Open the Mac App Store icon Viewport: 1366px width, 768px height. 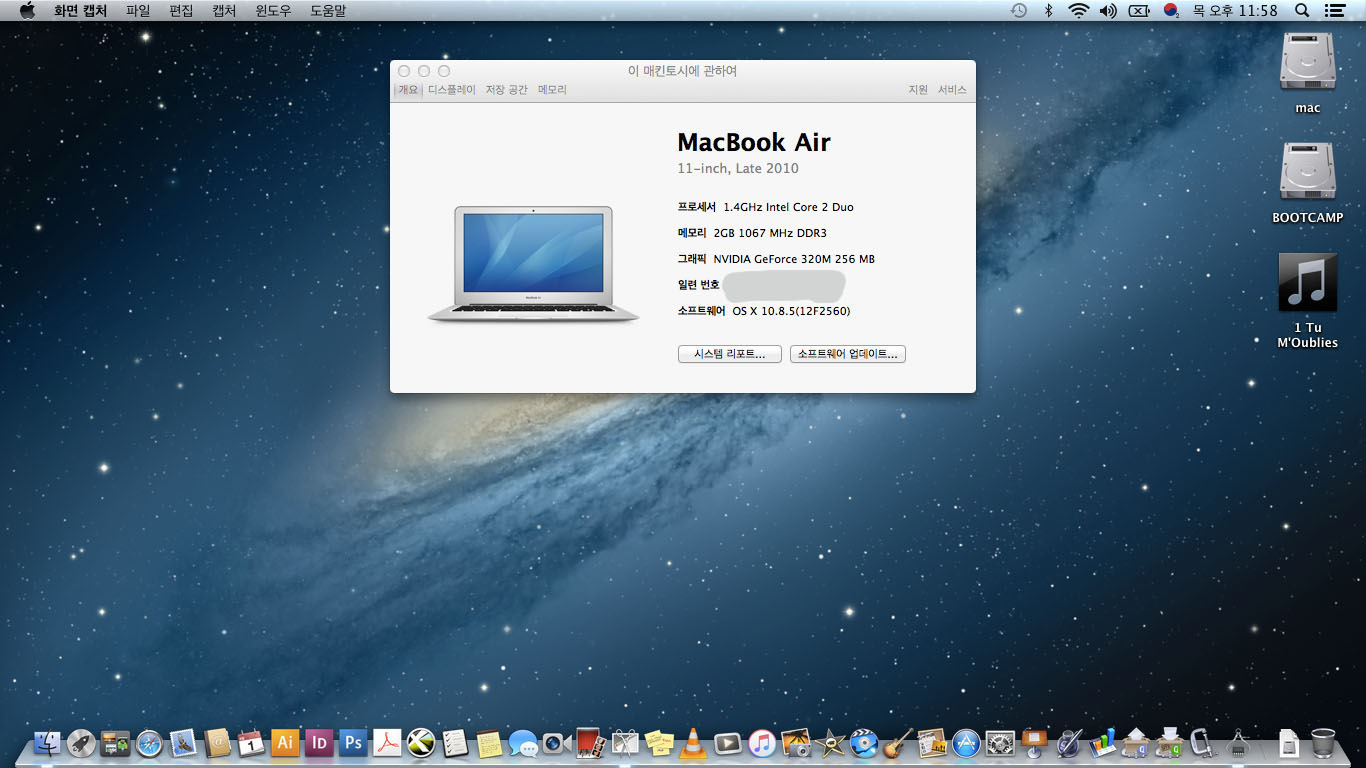coord(966,742)
